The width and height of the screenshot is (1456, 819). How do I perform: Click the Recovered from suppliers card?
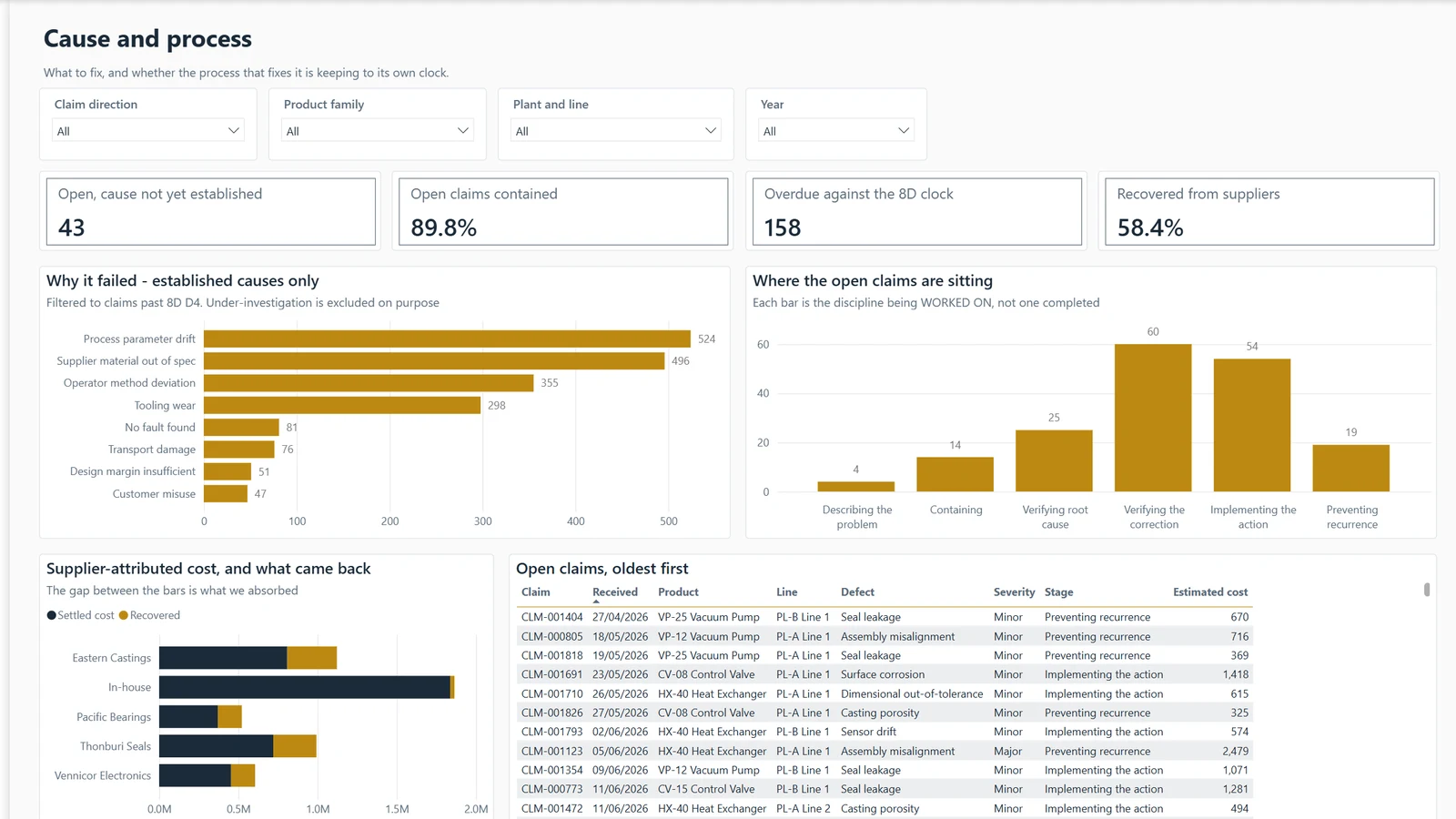pos(1269,211)
